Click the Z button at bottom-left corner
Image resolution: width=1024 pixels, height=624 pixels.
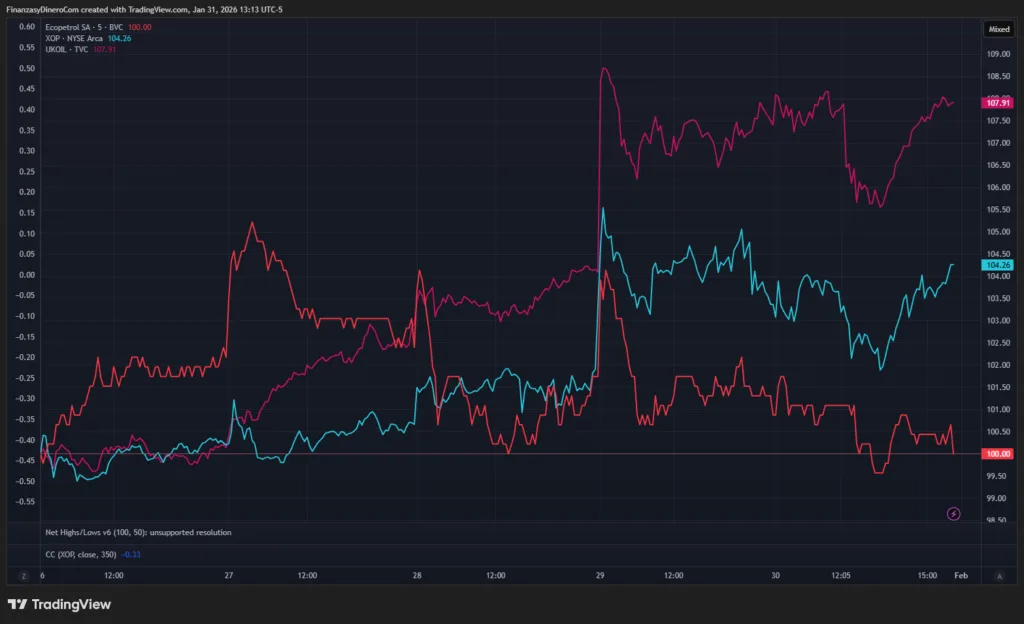(22, 576)
